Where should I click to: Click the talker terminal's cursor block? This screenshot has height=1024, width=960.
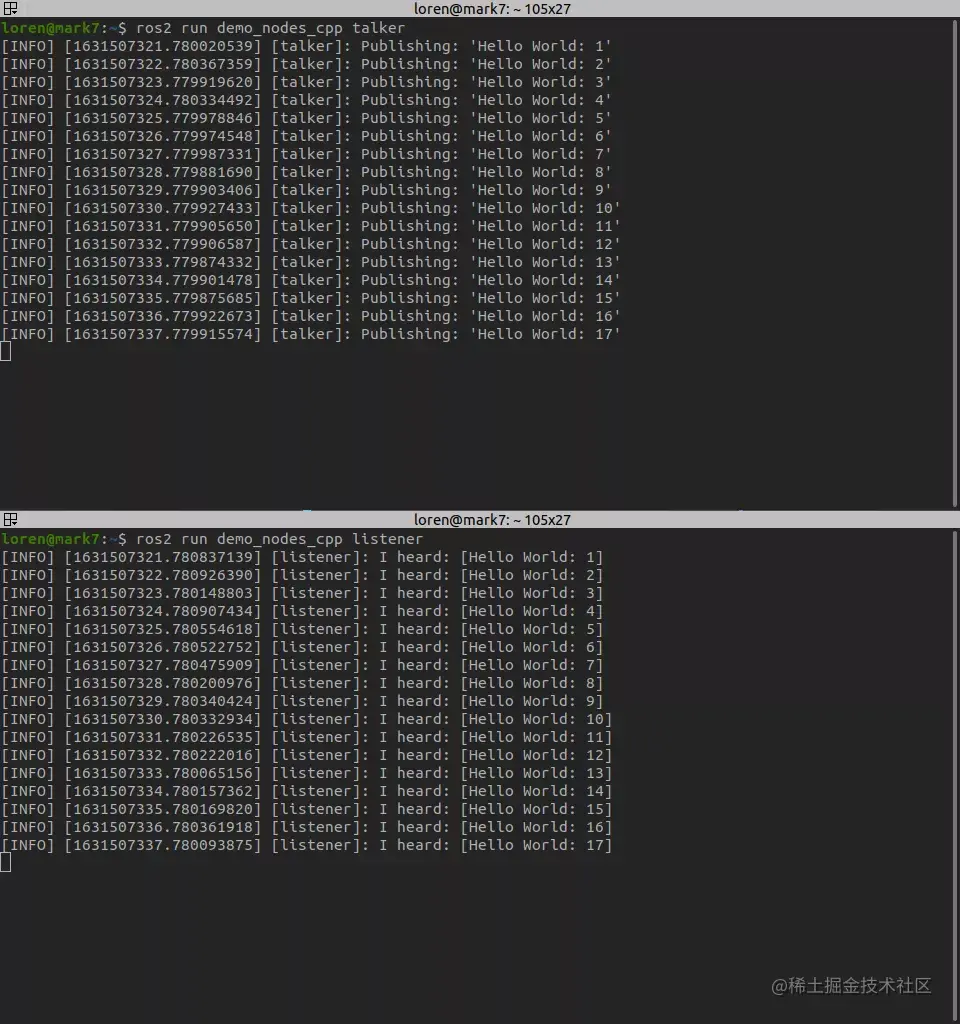[x=6, y=352]
